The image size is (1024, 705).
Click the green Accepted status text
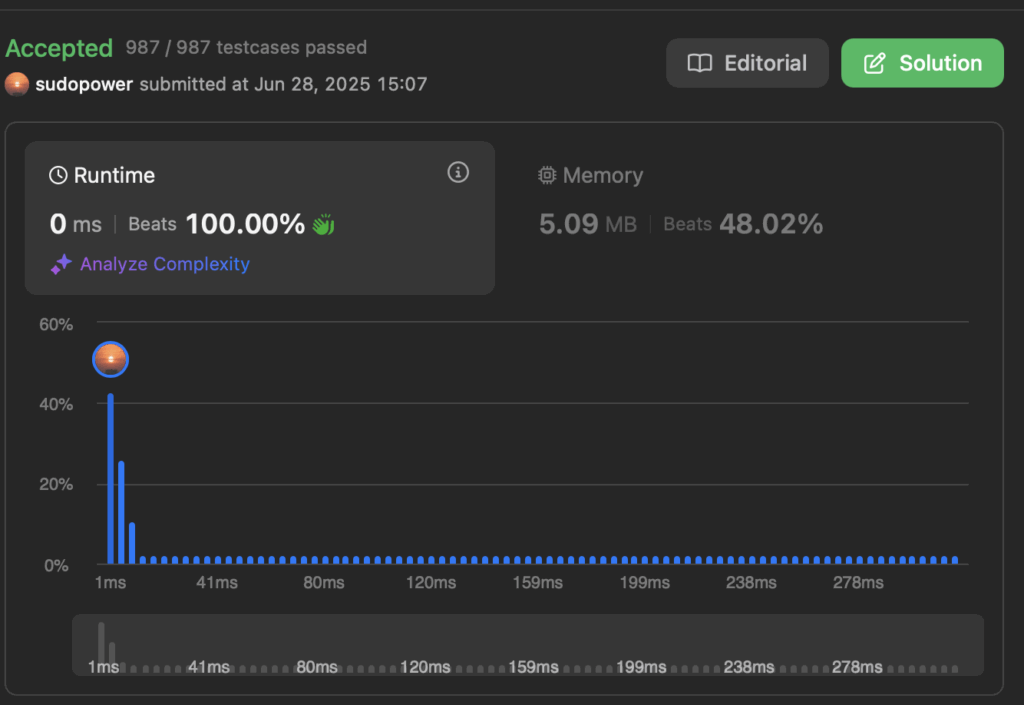point(59,48)
